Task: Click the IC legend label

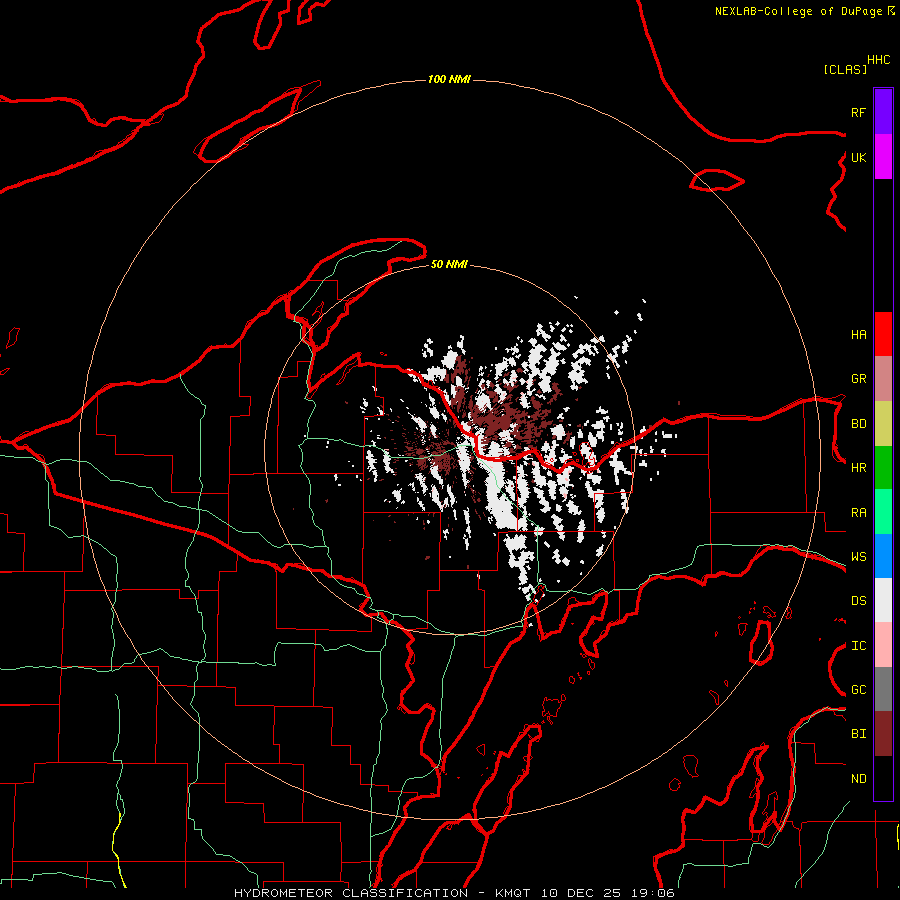Action: (x=858, y=646)
